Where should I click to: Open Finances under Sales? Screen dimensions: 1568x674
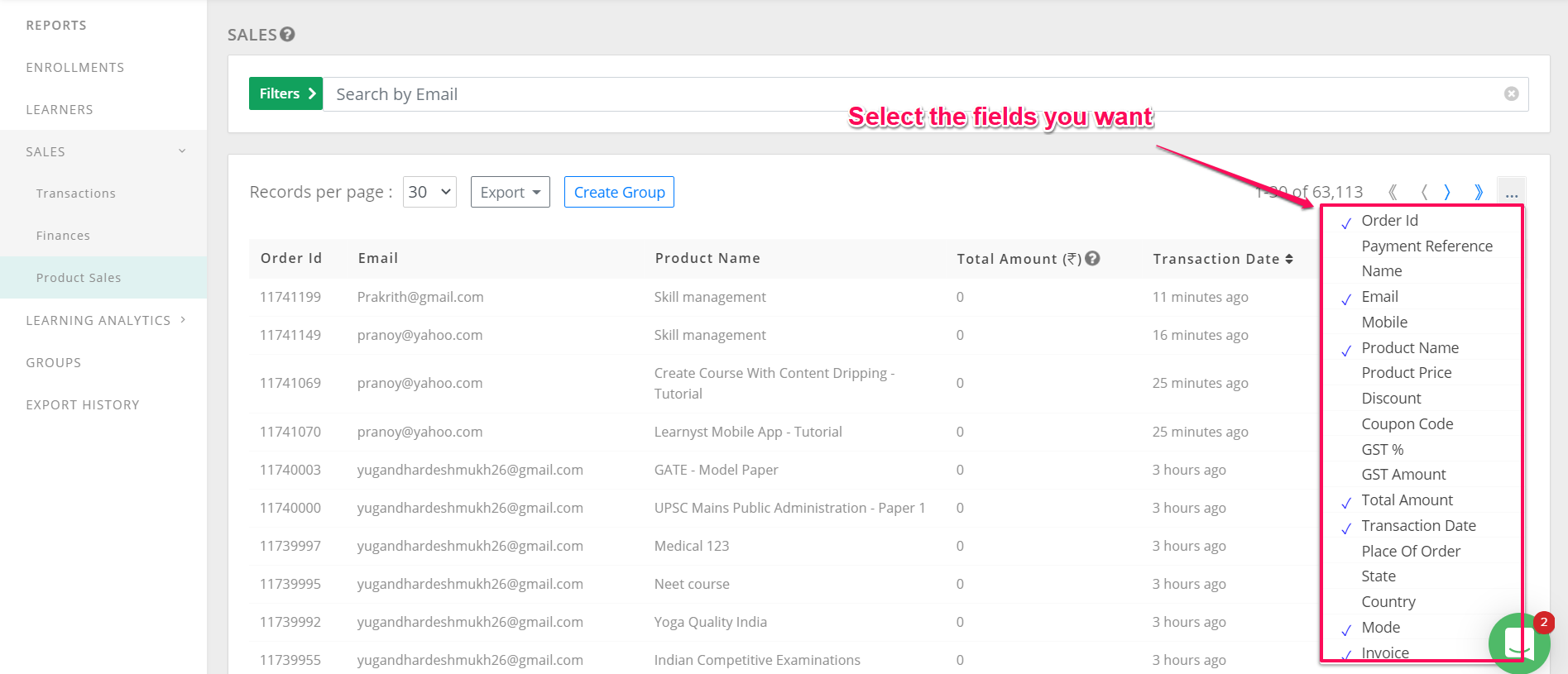pos(63,236)
